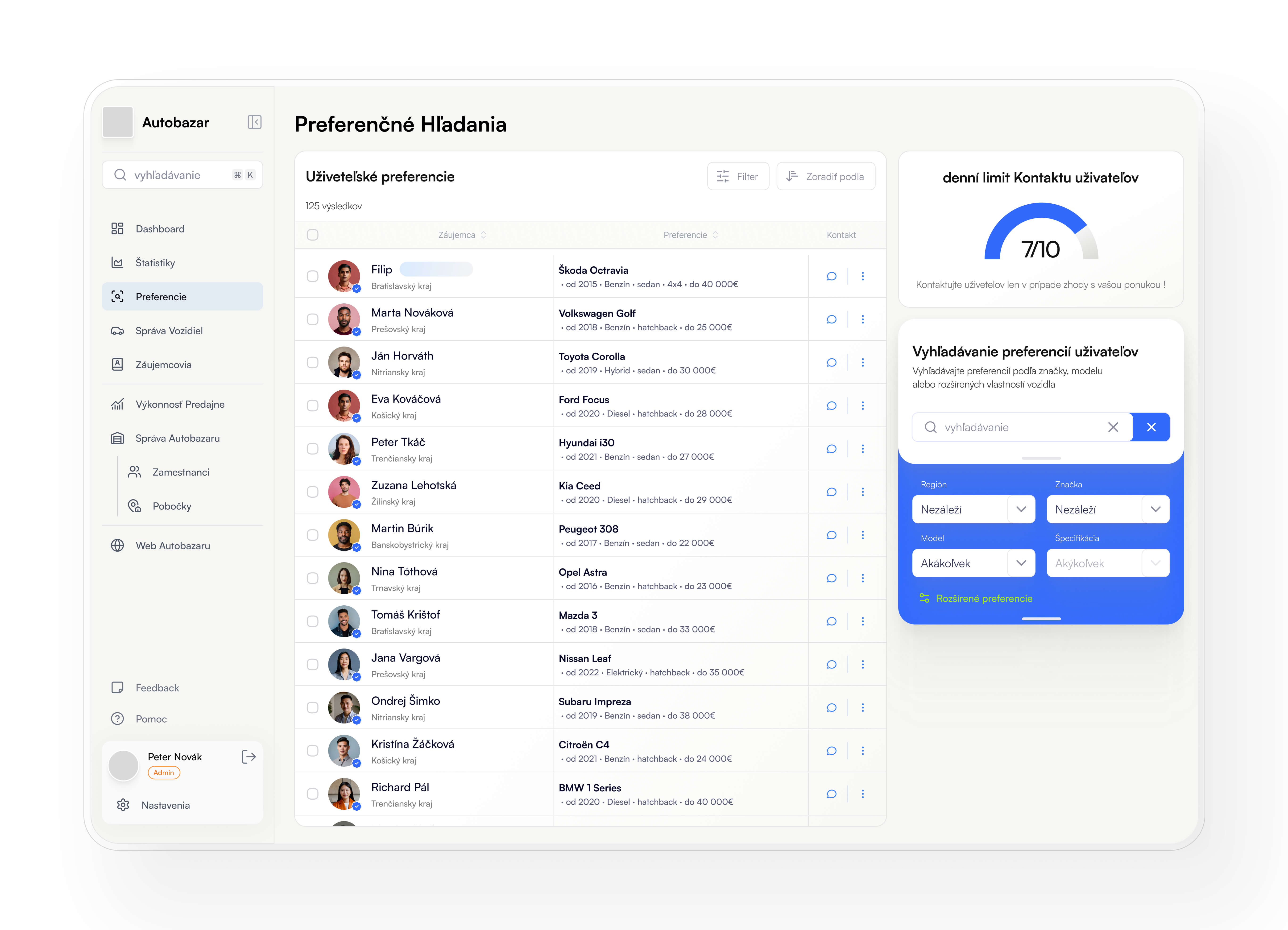This screenshot has width=1288, height=930.
Task: Open Nastavenia gear settings
Action: tap(123, 805)
